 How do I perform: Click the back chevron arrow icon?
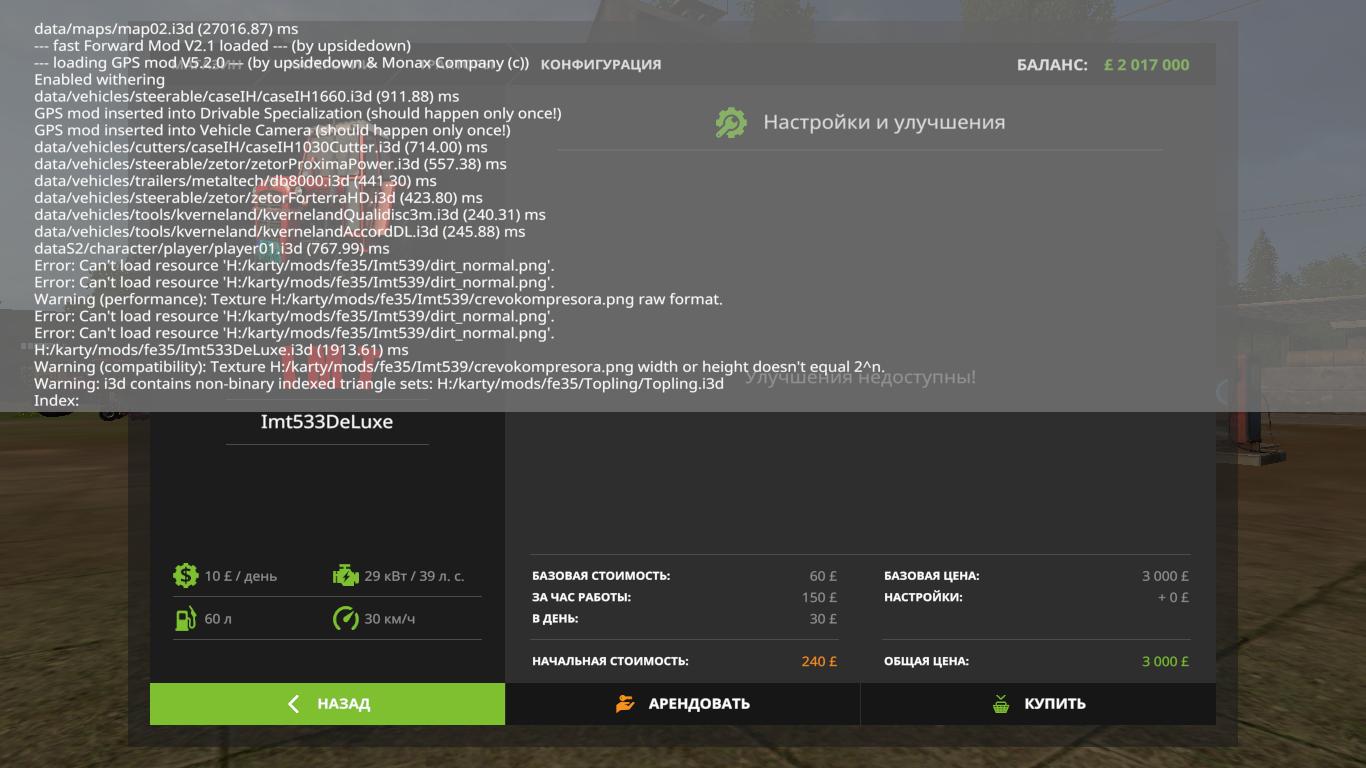pos(293,704)
